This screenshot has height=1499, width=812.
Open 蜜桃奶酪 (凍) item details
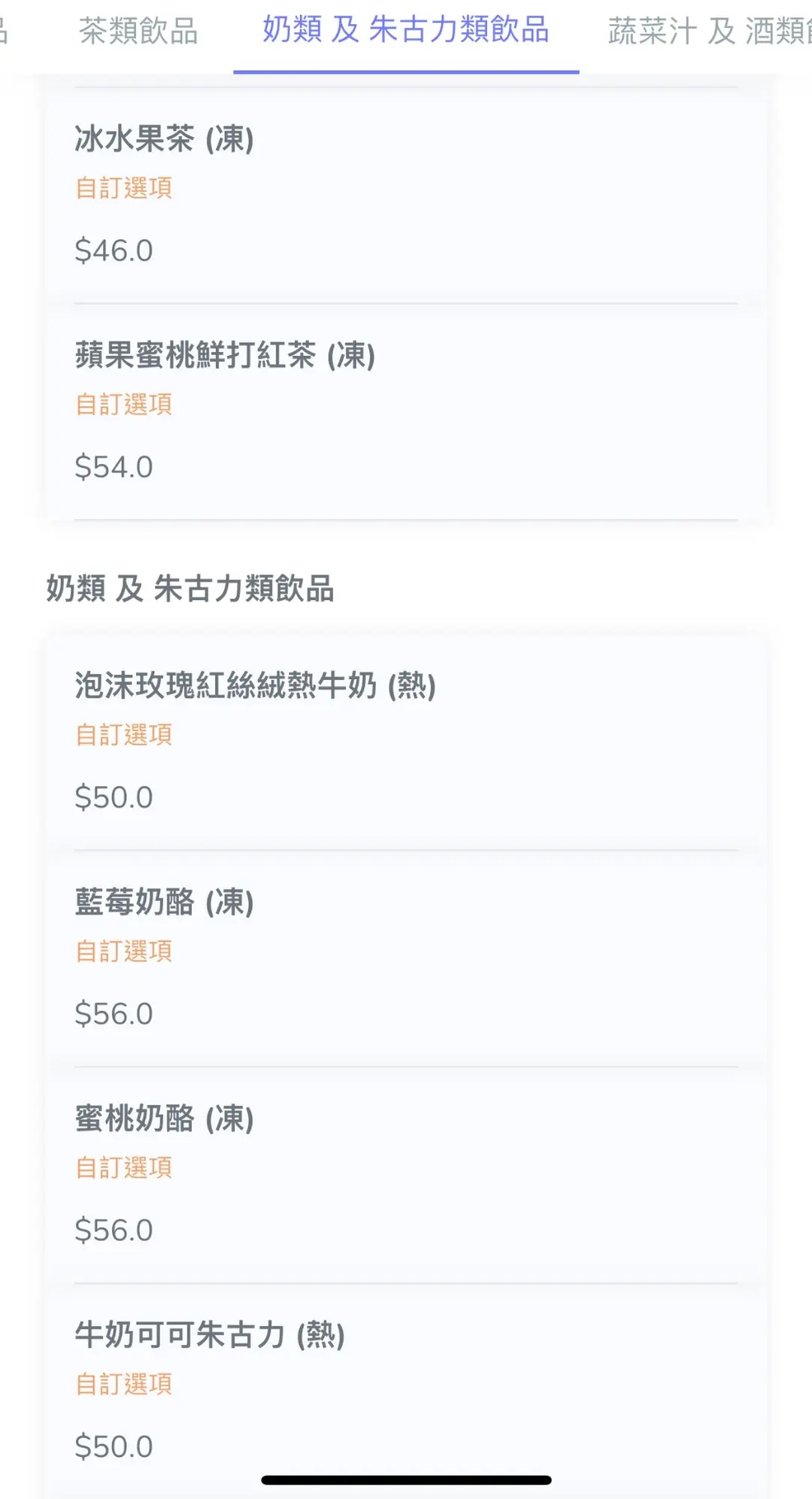tap(165, 1119)
